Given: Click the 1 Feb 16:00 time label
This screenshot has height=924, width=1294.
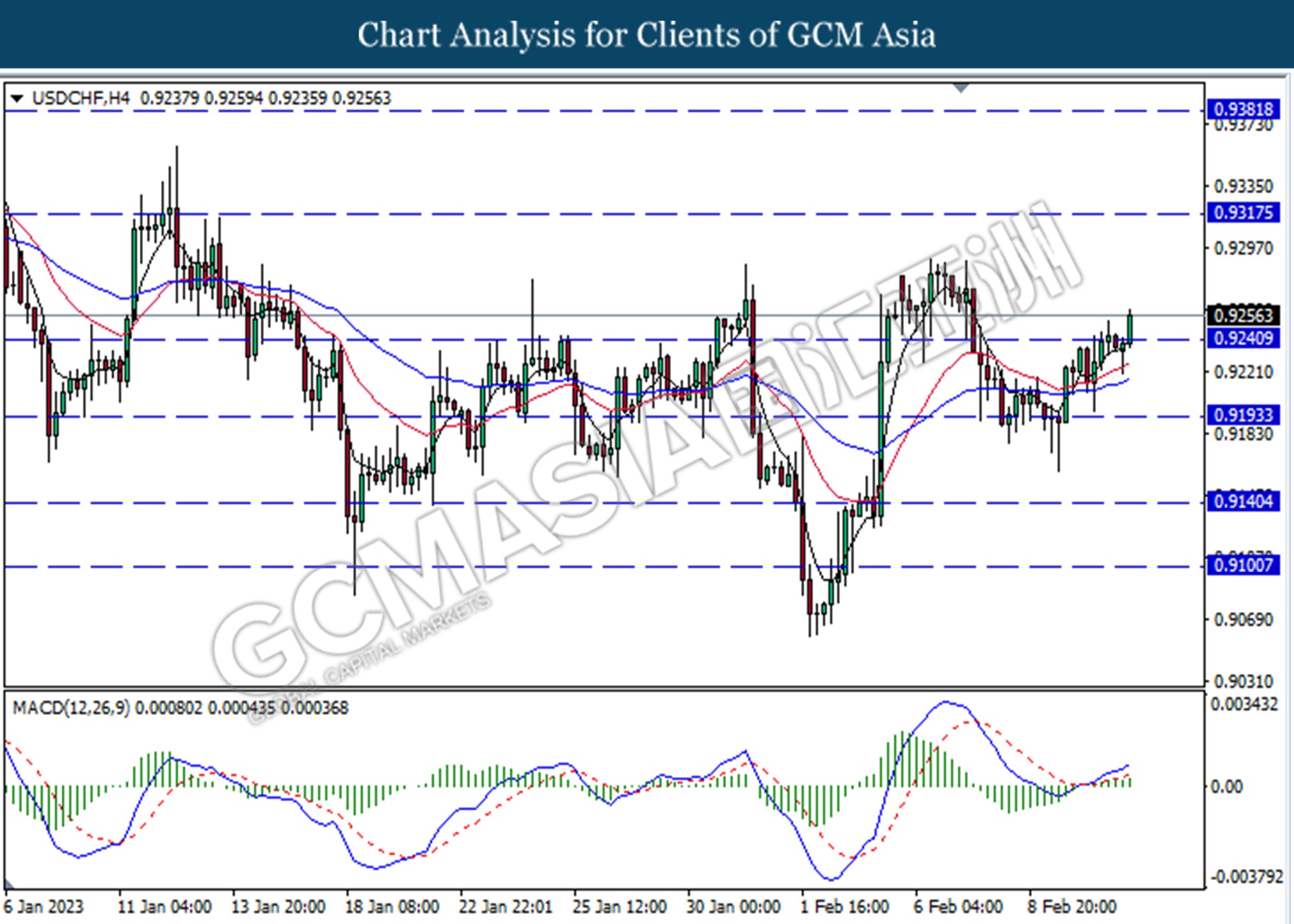Looking at the screenshot, I should click(845, 907).
